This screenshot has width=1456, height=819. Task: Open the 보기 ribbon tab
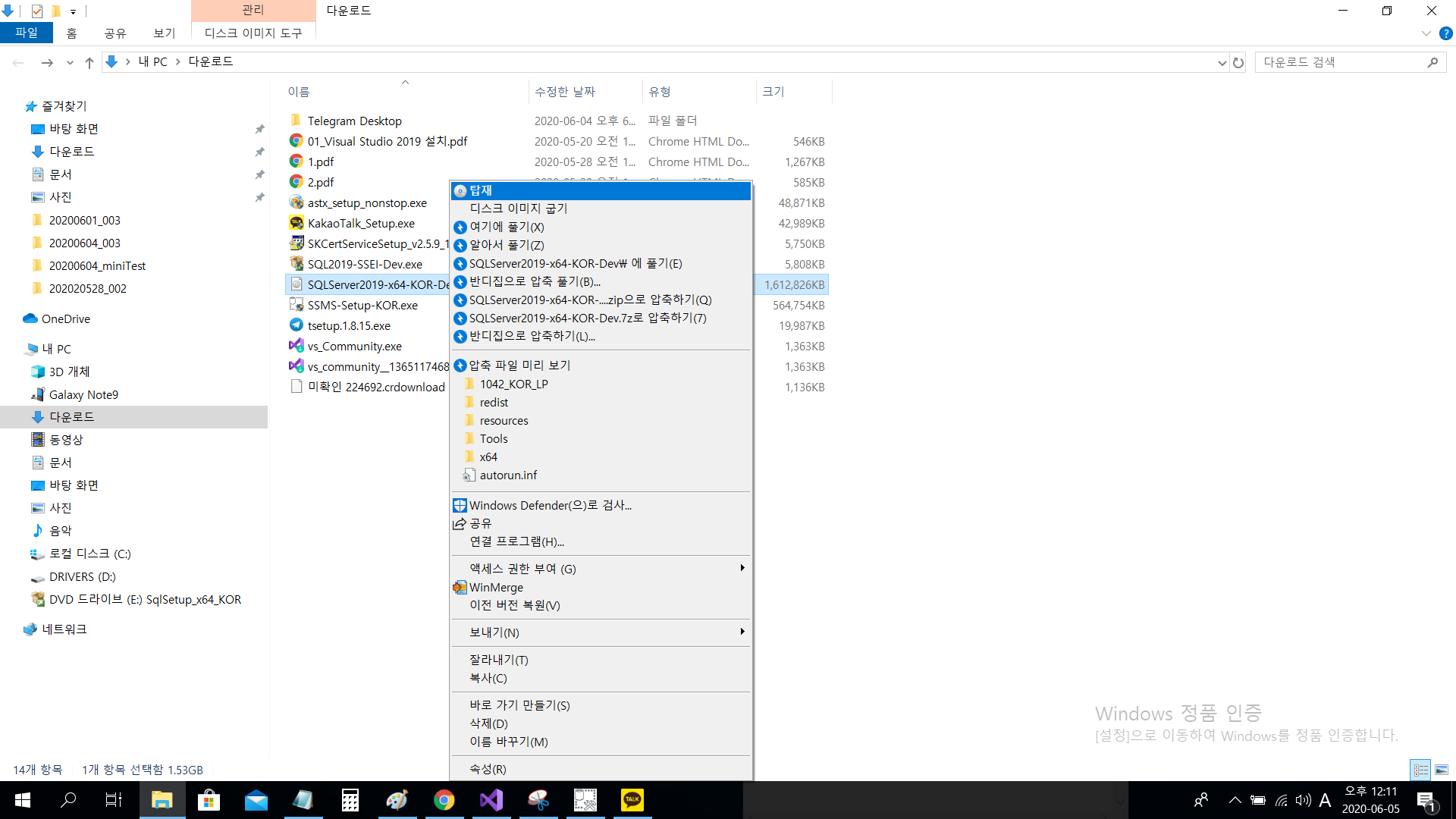(x=164, y=33)
